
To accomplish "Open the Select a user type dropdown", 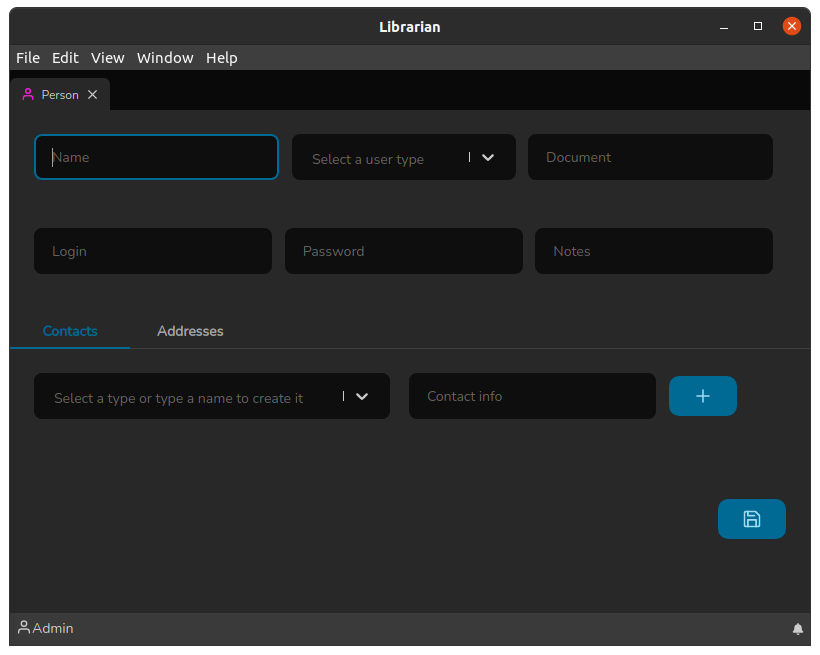I will (403, 157).
